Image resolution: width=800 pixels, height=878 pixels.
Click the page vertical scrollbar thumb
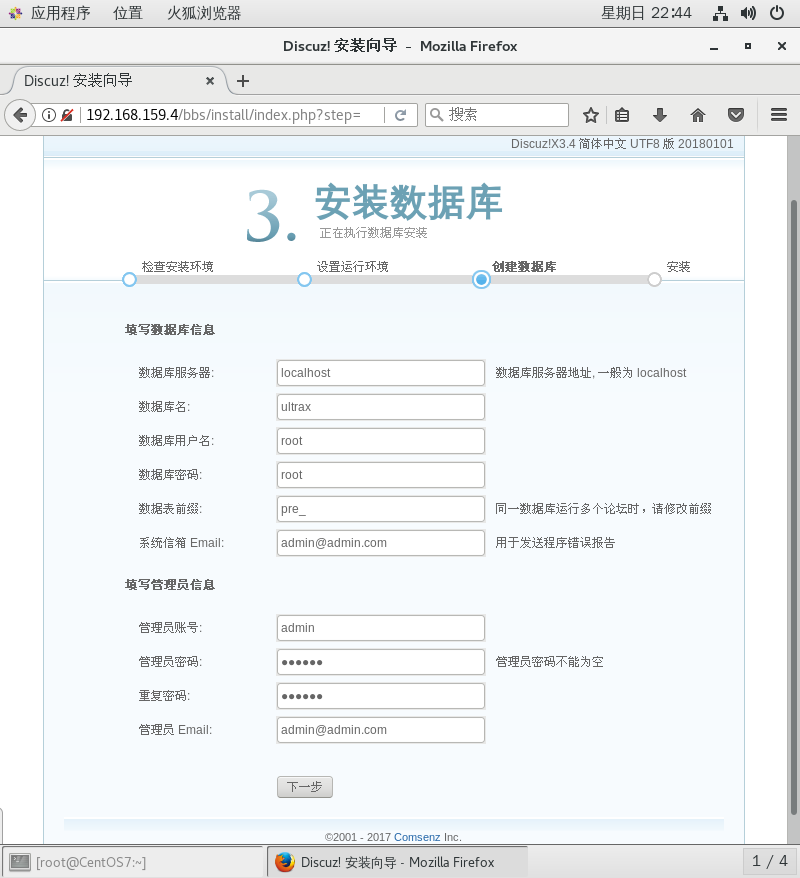click(793, 507)
